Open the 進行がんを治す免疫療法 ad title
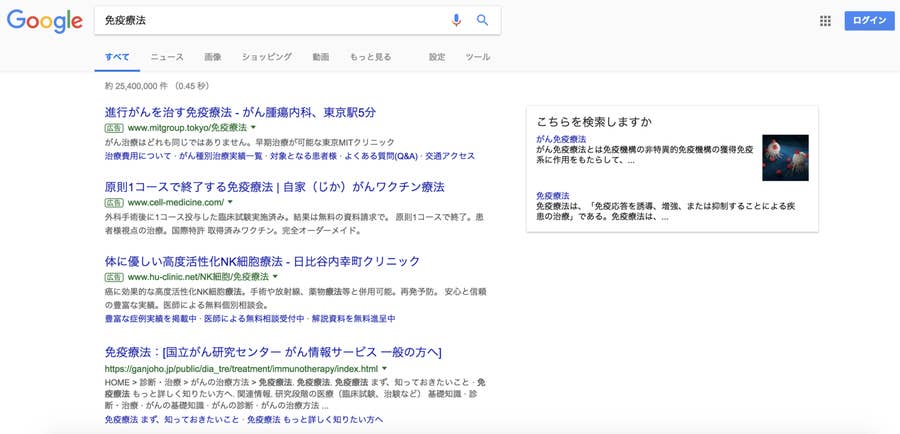Screen dimensions: 900x434 pos(240,112)
